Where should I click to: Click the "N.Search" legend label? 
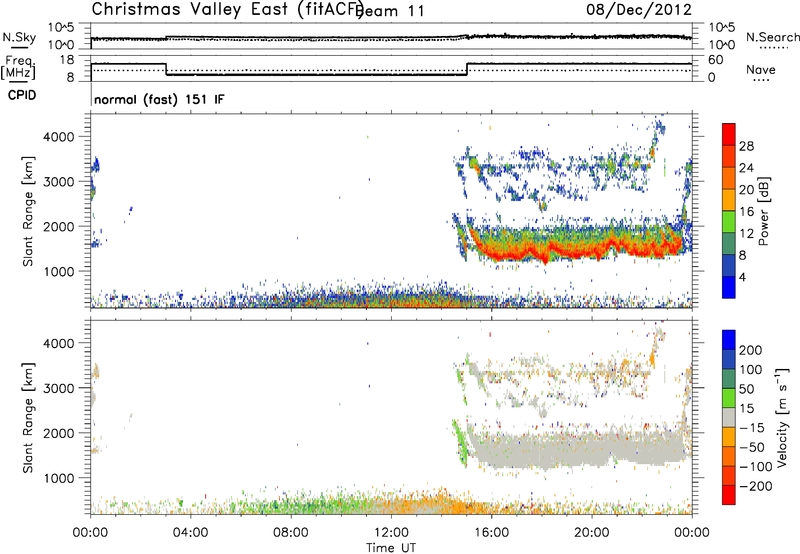coord(772,37)
